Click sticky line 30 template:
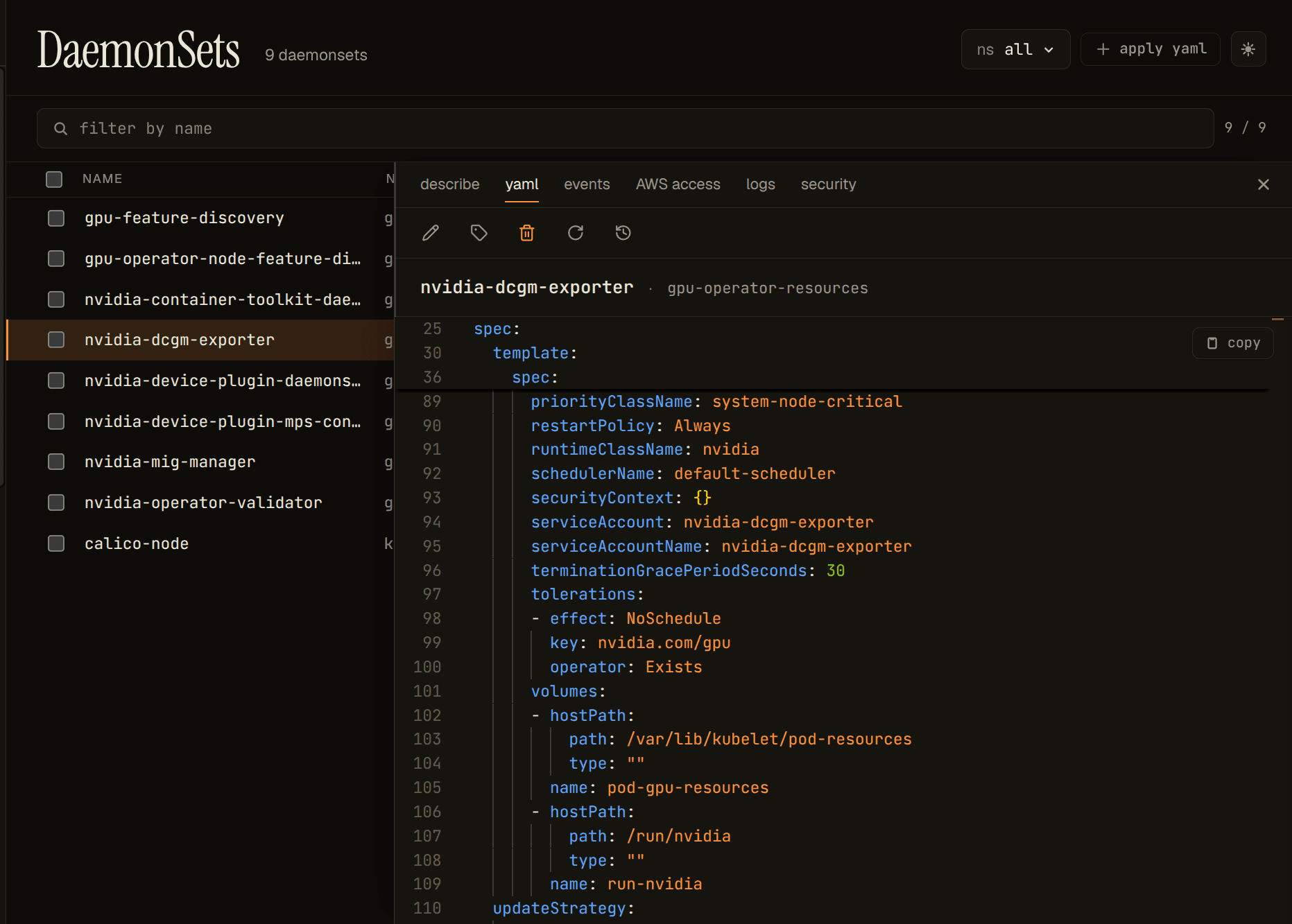This screenshot has width=1292, height=924. [x=535, y=354]
